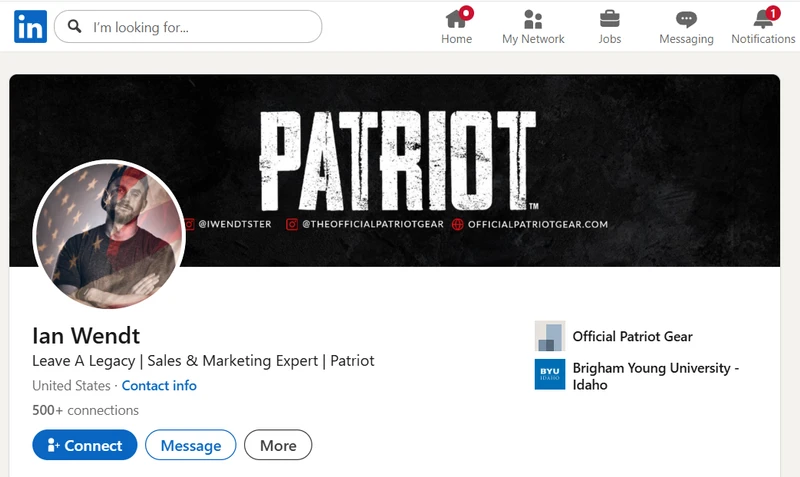Click the BYU Idaho logo
The image size is (800, 477).
coord(550,374)
